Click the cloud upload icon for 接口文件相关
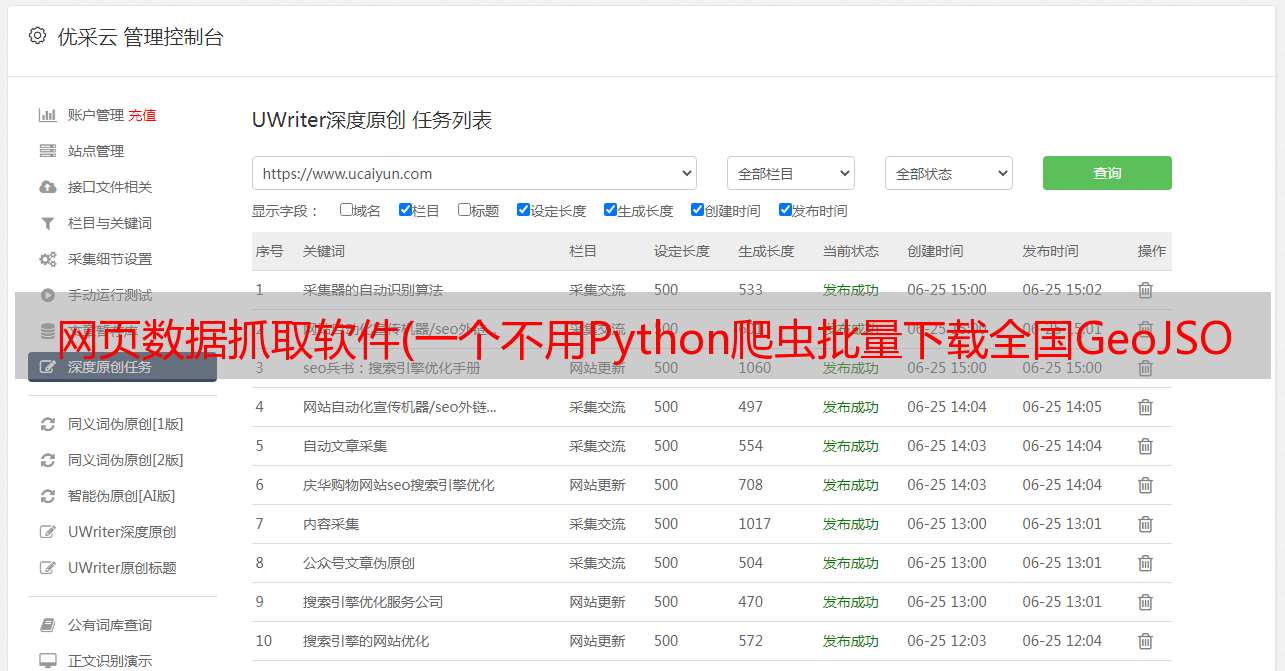Screen dimensions: 1285x671 pyautogui.click(x=47, y=187)
